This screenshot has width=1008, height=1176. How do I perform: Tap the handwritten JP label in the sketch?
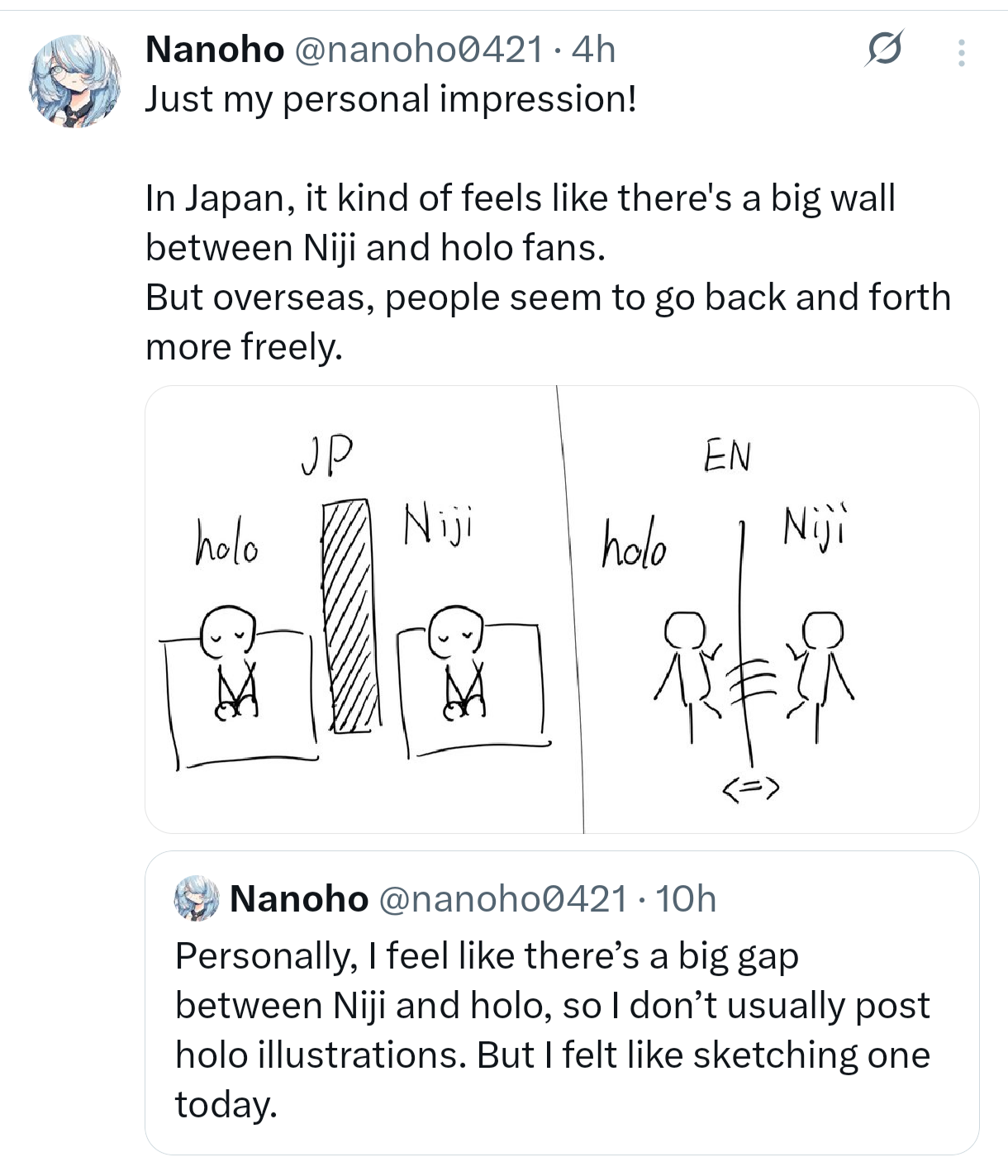327,455
